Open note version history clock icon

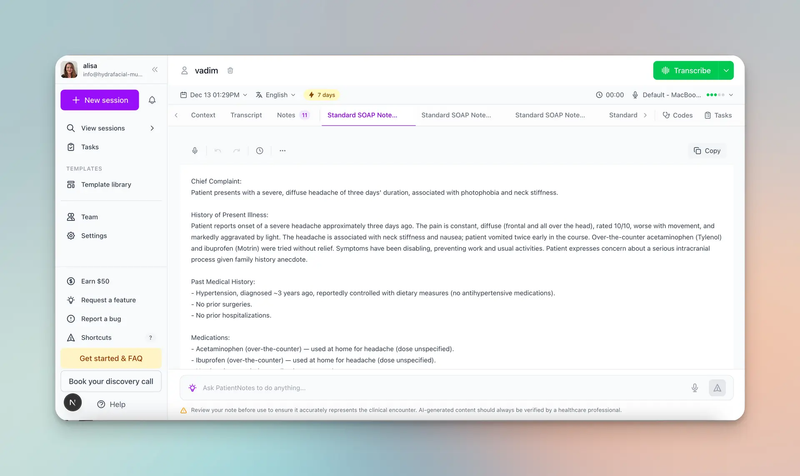(260, 151)
